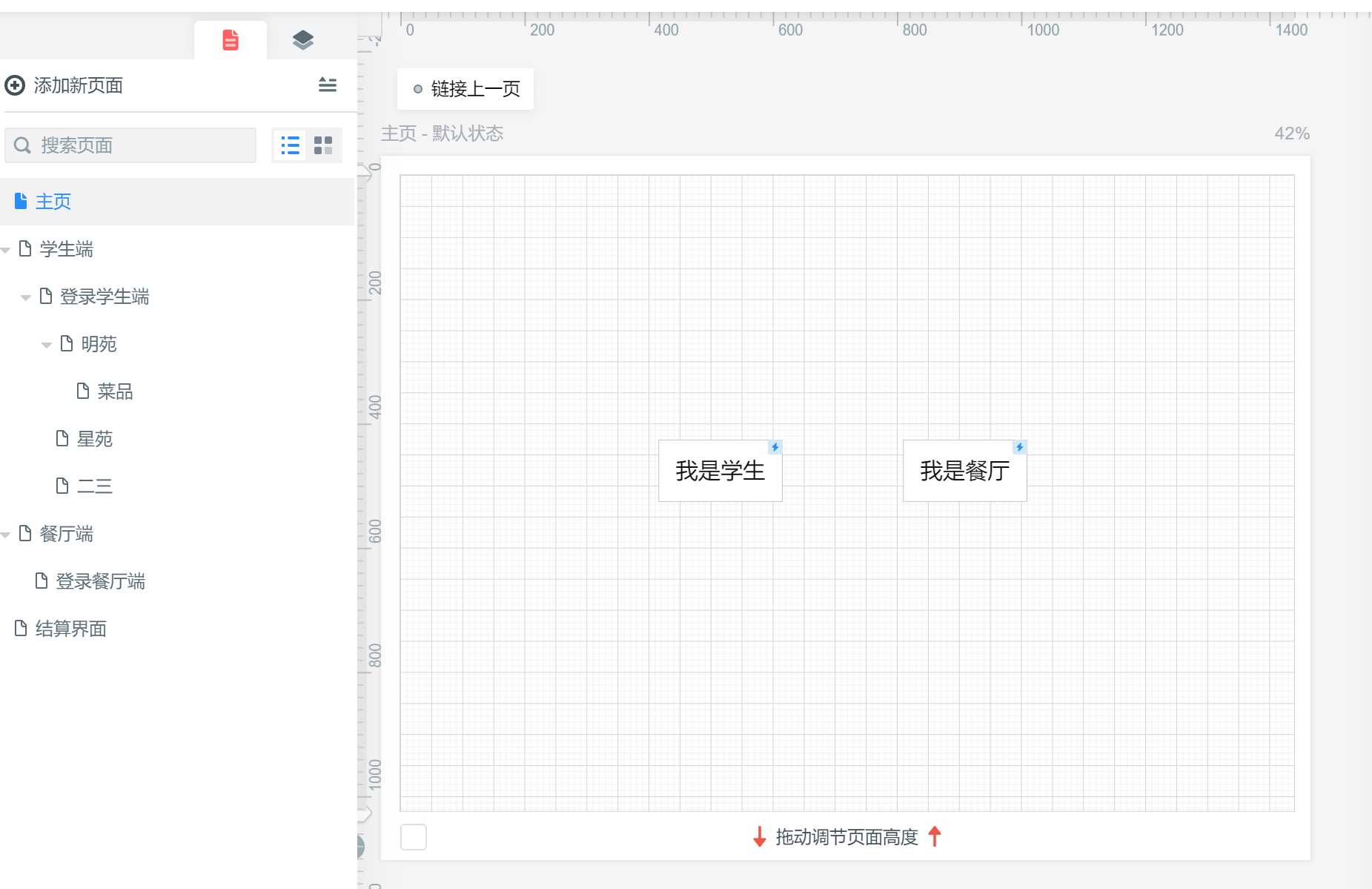Select the 主页 page

pos(177,202)
